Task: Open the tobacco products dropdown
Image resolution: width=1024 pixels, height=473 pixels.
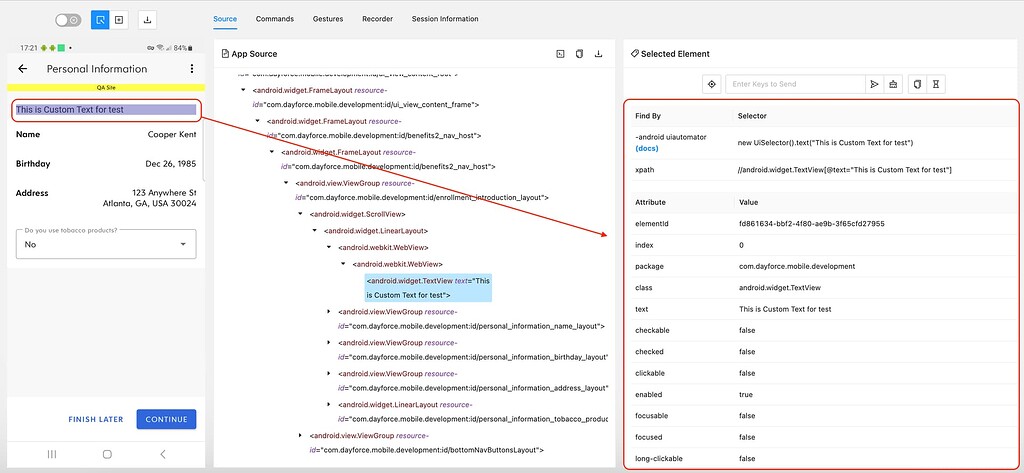Action: [106, 244]
